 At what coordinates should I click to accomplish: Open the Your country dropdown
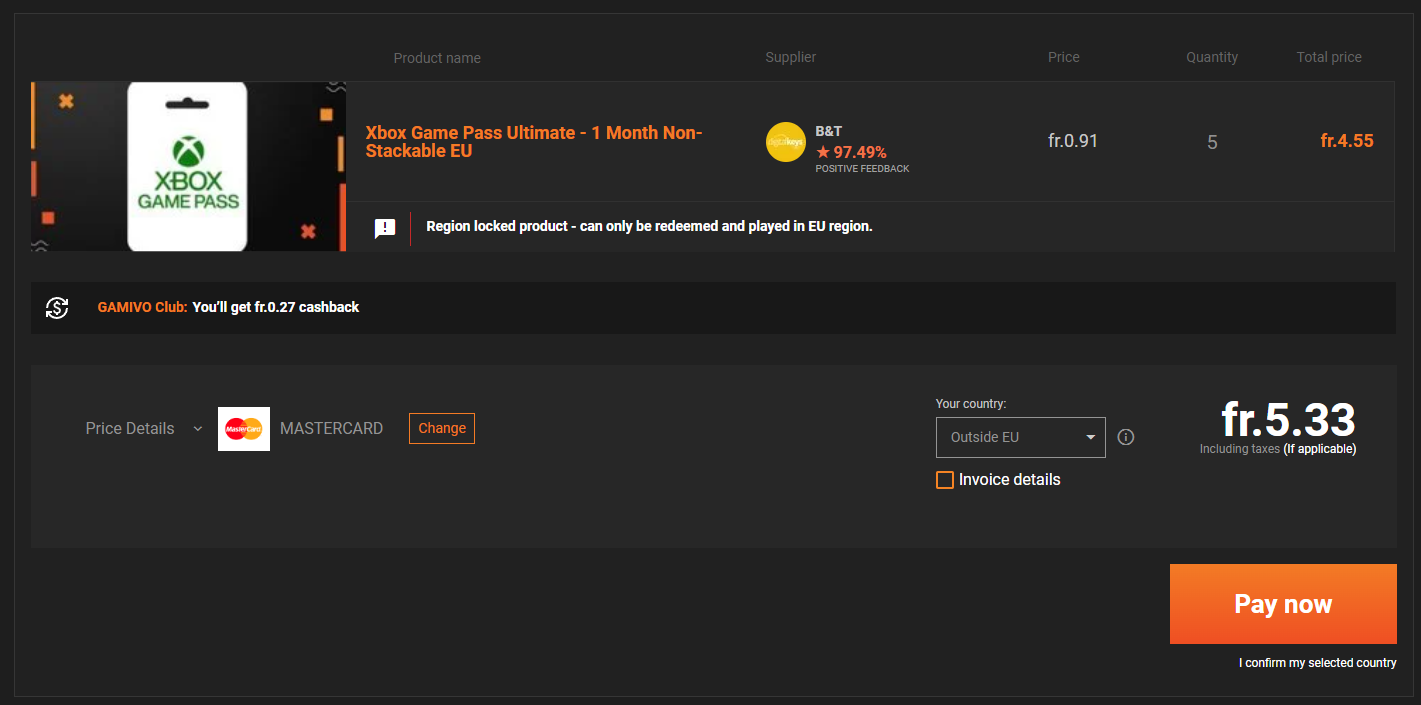tap(1020, 437)
